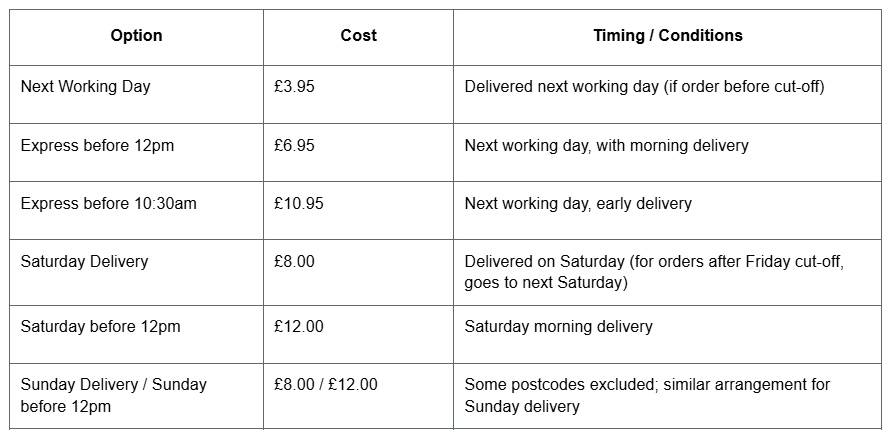The height and width of the screenshot is (441, 894).
Task: Click the 'Saturday morning delivery' cell
Action: 558,327
